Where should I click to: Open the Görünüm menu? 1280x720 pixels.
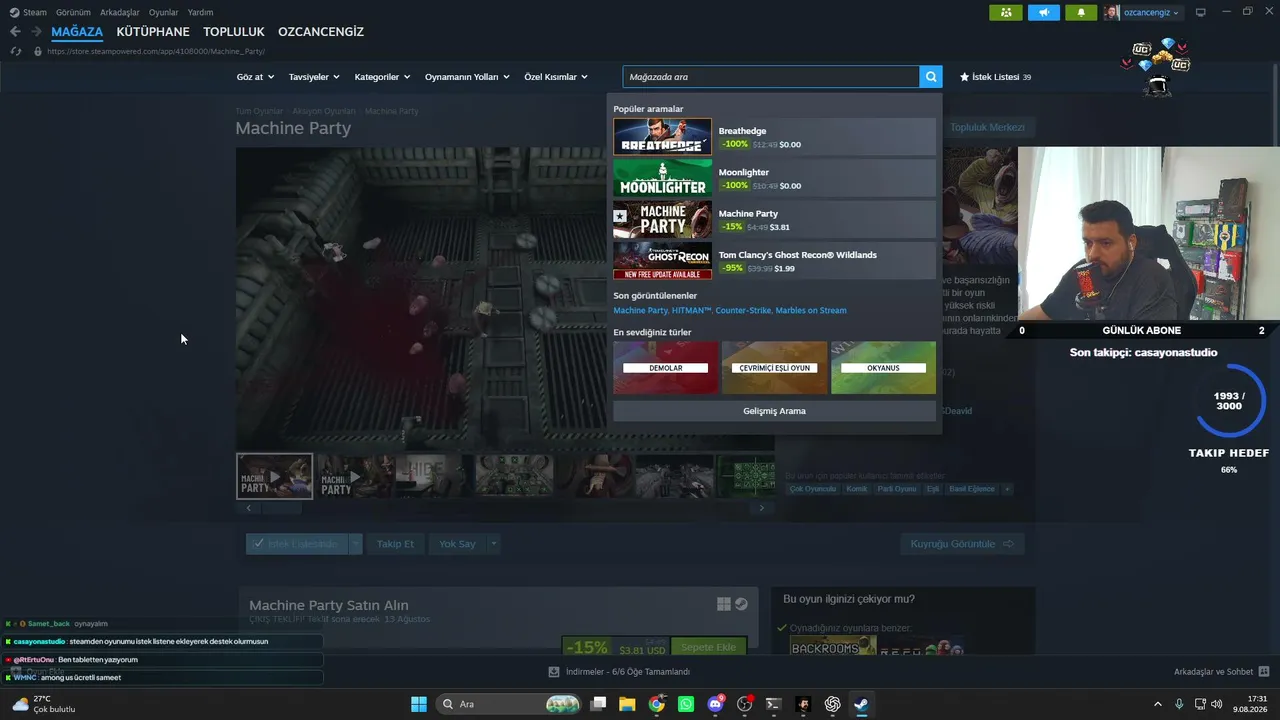point(73,12)
